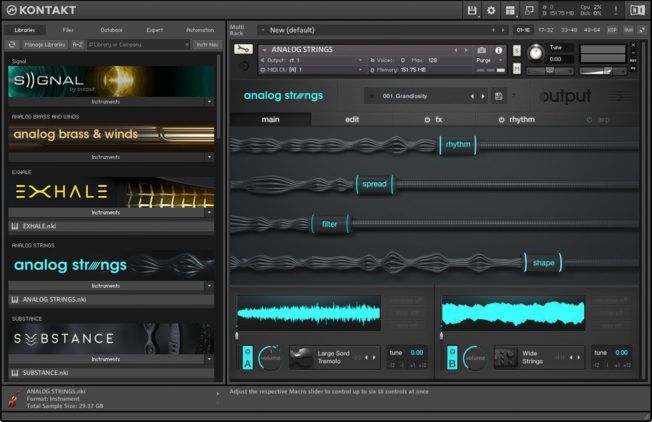Open the Purge dropdown menu

click(x=490, y=60)
